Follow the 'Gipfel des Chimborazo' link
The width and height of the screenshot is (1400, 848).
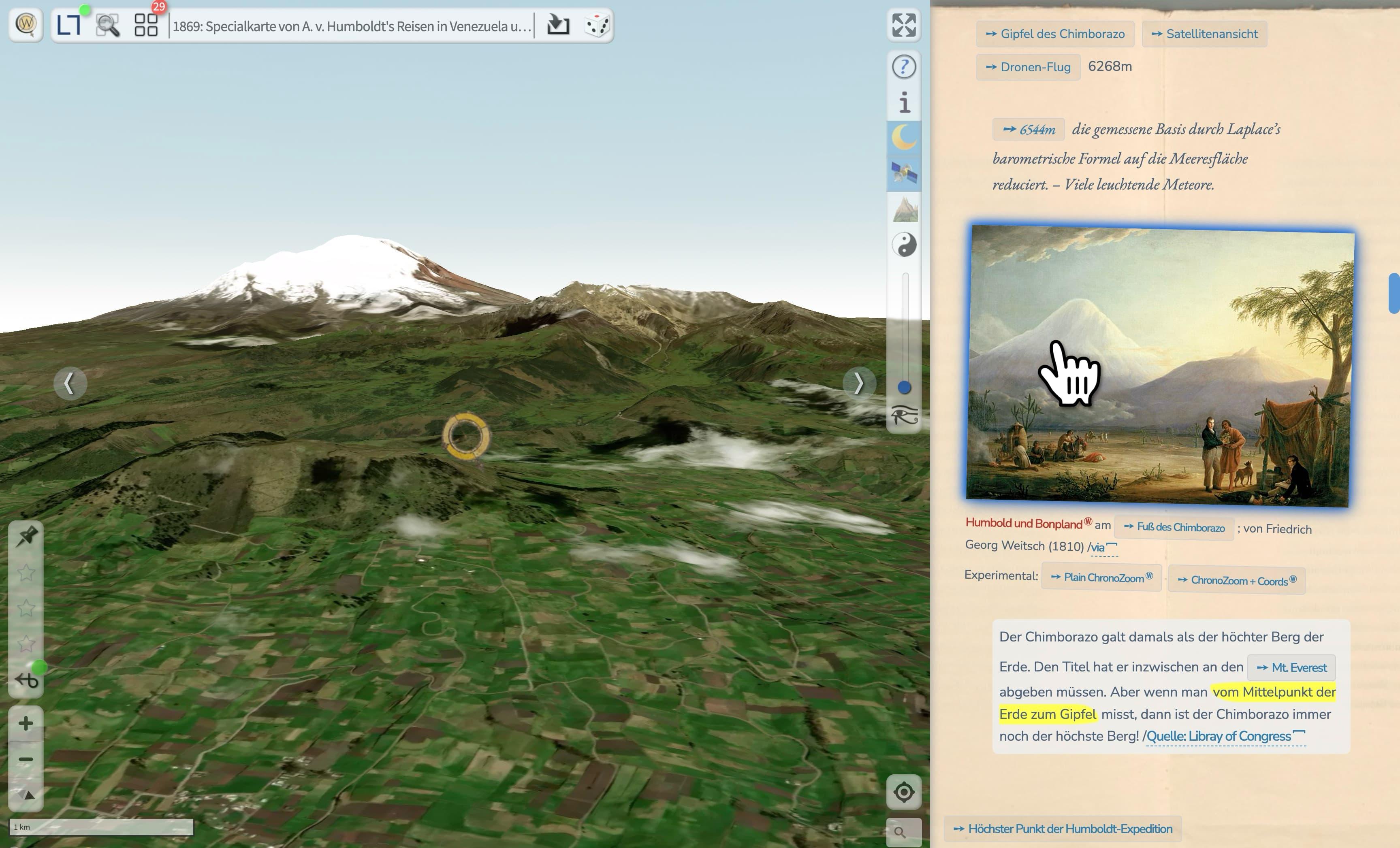[1055, 34]
